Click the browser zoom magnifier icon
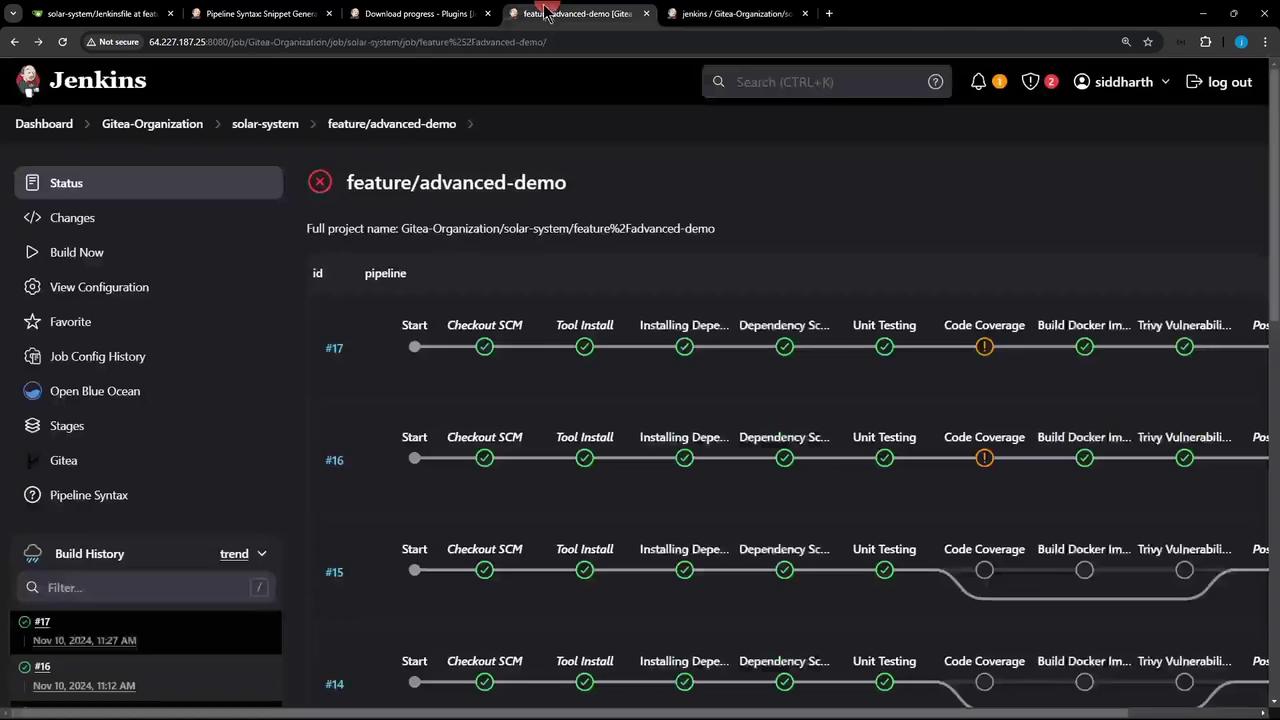This screenshot has height=720, width=1280. click(1126, 42)
